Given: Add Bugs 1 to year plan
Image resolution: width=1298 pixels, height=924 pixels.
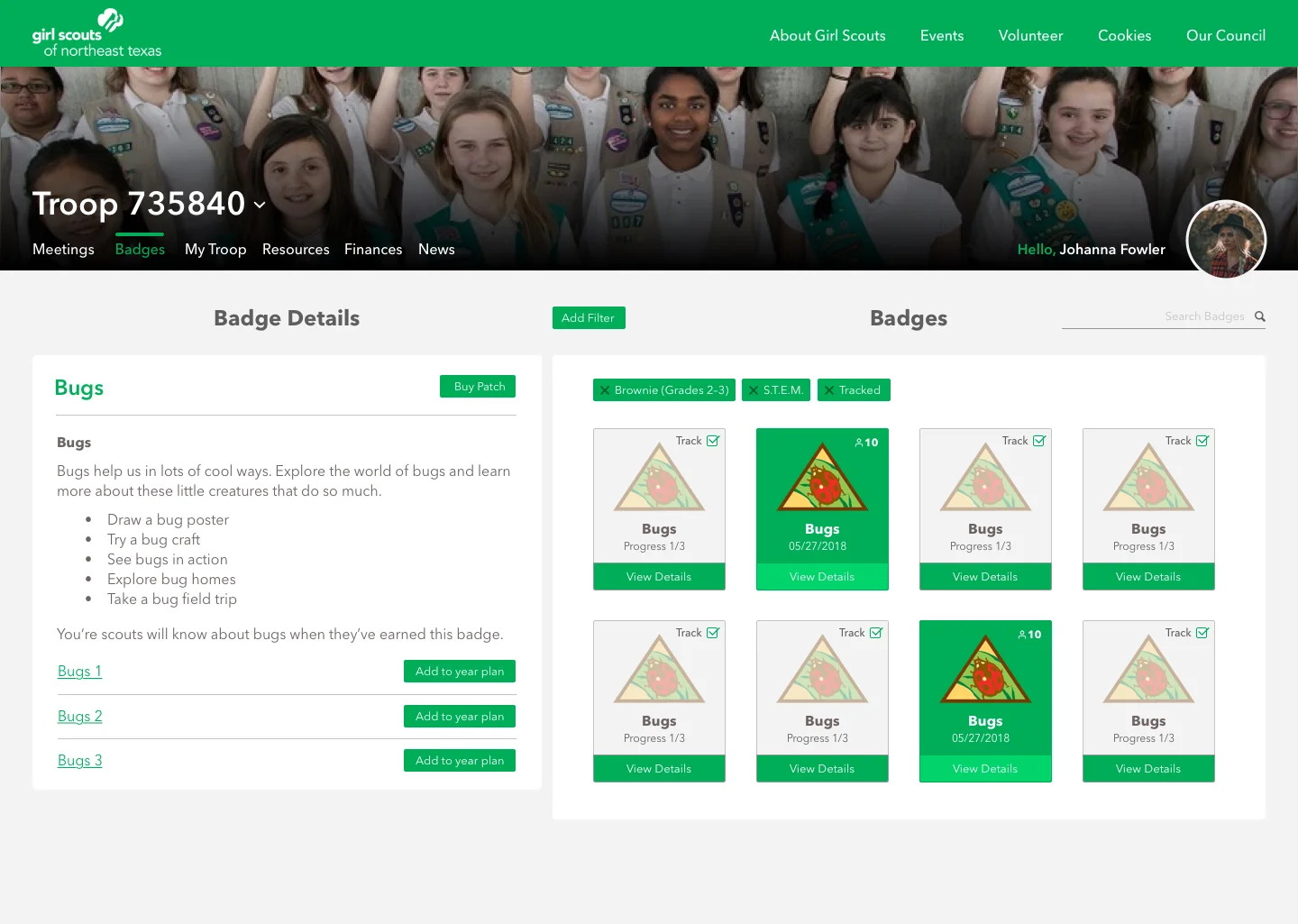Looking at the screenshot, I should 459,671.
